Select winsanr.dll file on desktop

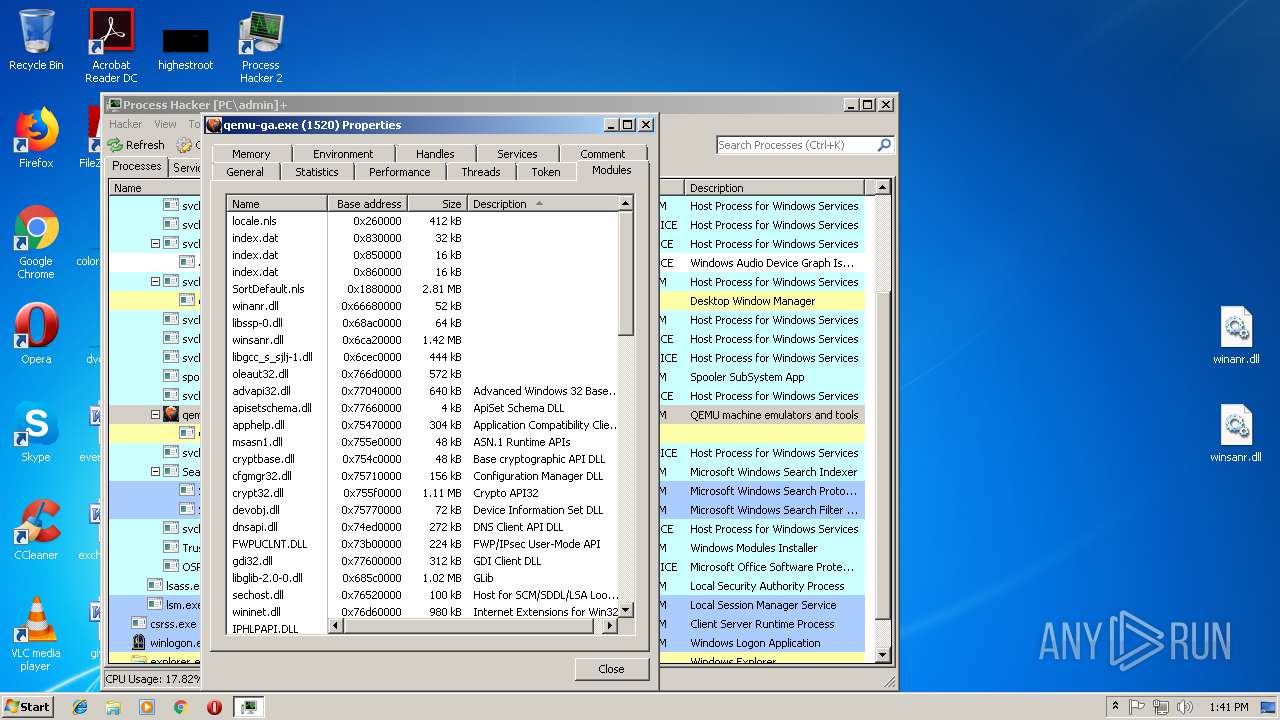tap(1236, 434)
